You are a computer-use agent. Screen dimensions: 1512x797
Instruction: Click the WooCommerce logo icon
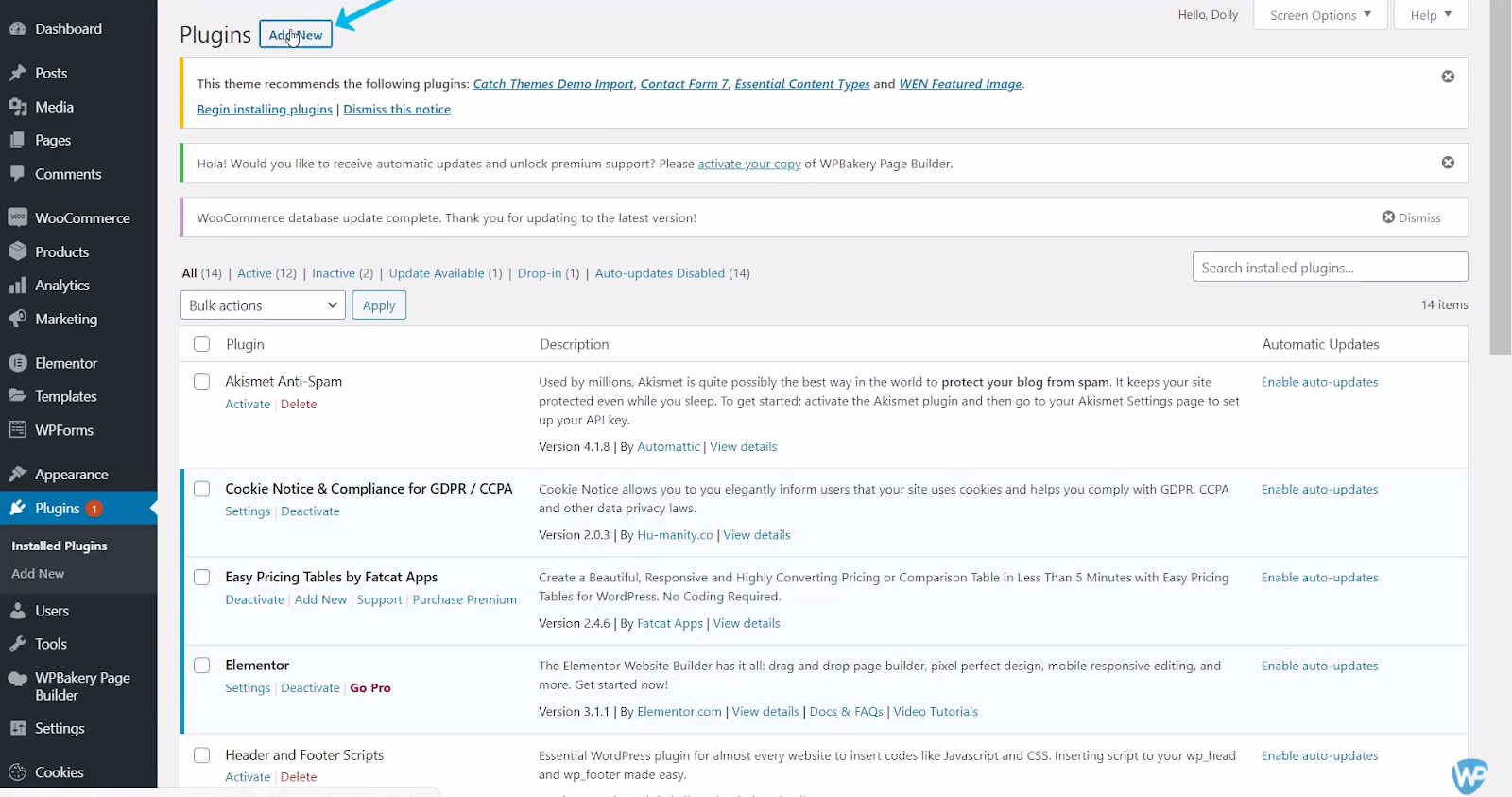[x=17, y=217]
